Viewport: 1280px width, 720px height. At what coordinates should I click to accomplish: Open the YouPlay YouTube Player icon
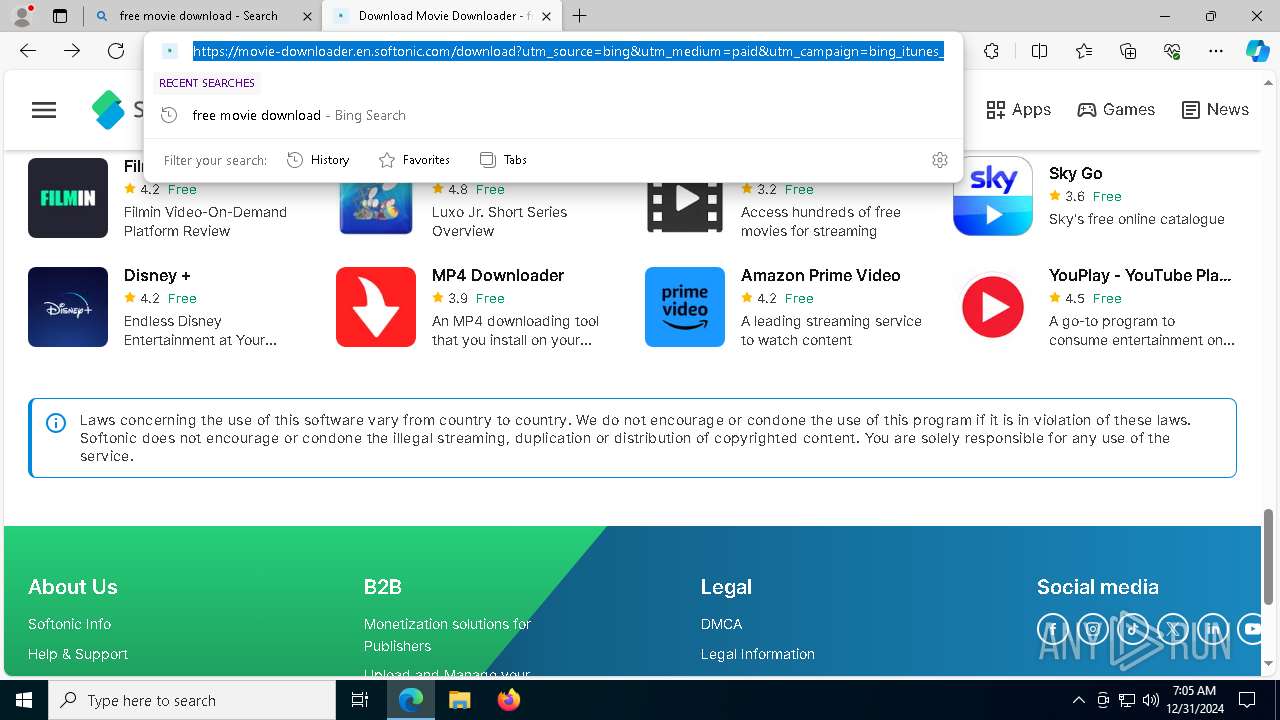[993, 307]
